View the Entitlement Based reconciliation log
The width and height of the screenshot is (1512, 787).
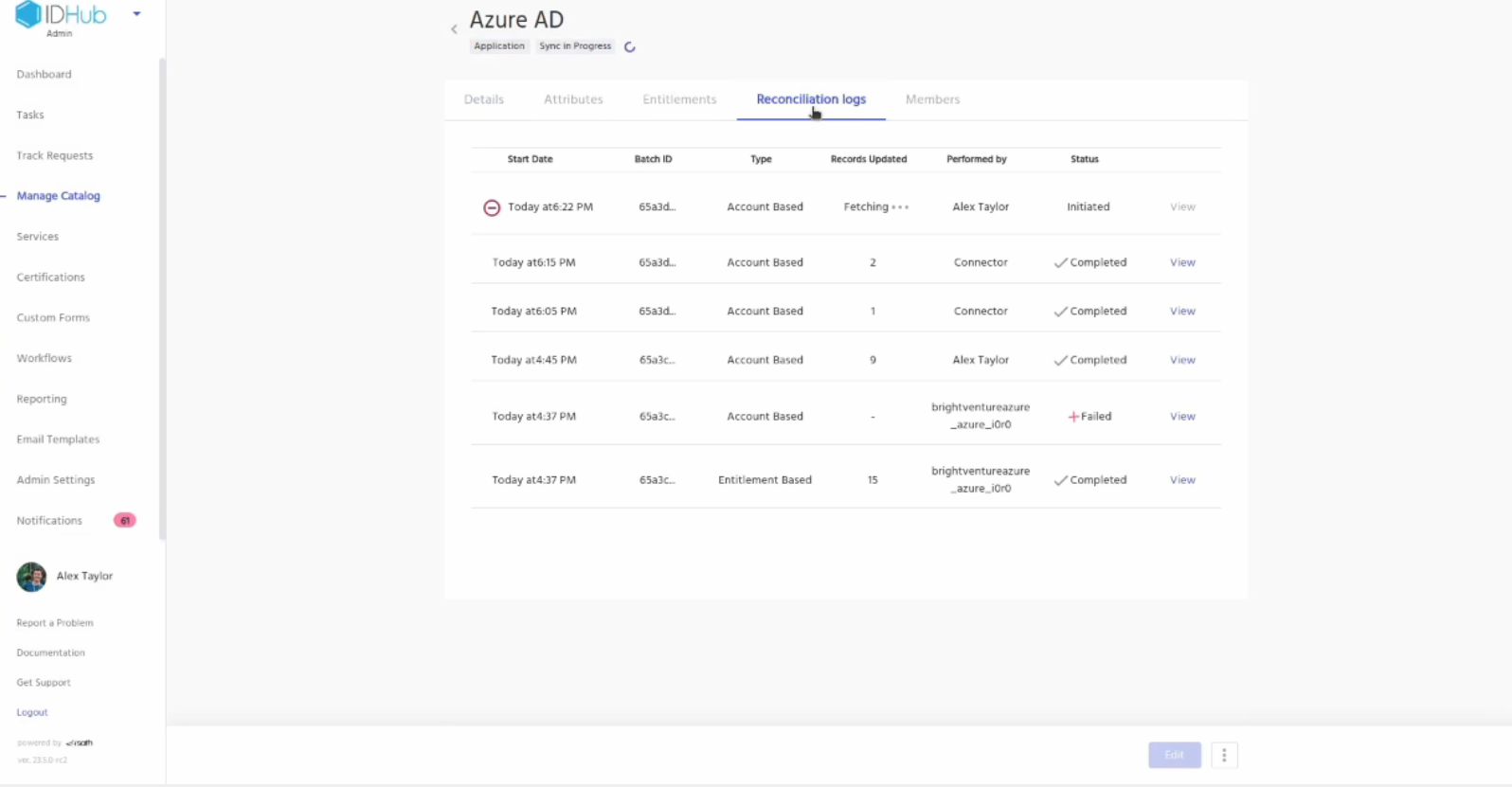1182,480
